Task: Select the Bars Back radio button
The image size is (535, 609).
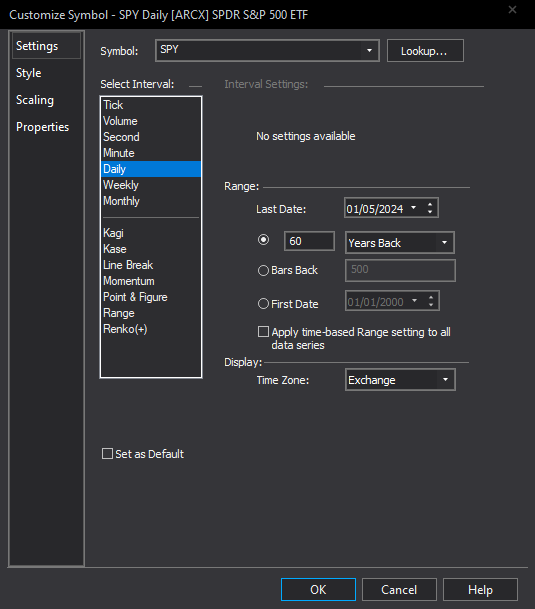Action: (263, 270)
